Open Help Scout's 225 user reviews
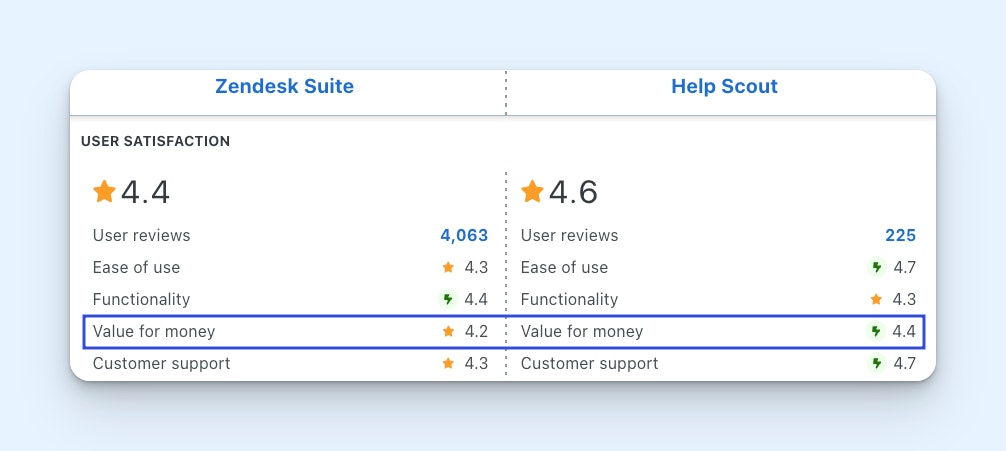Viewport: 1006px width, 451px height. pyautogui.click(x=901, y=235)
